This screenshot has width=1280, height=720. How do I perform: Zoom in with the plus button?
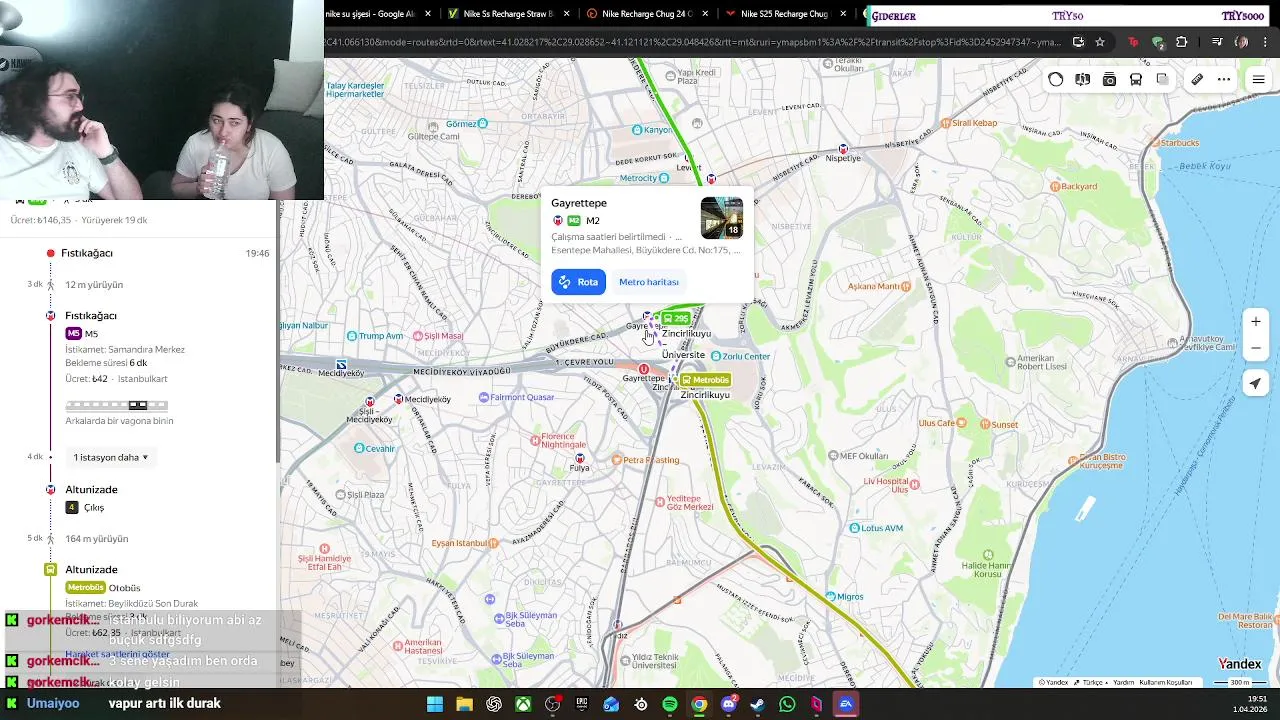(1256, 321)
